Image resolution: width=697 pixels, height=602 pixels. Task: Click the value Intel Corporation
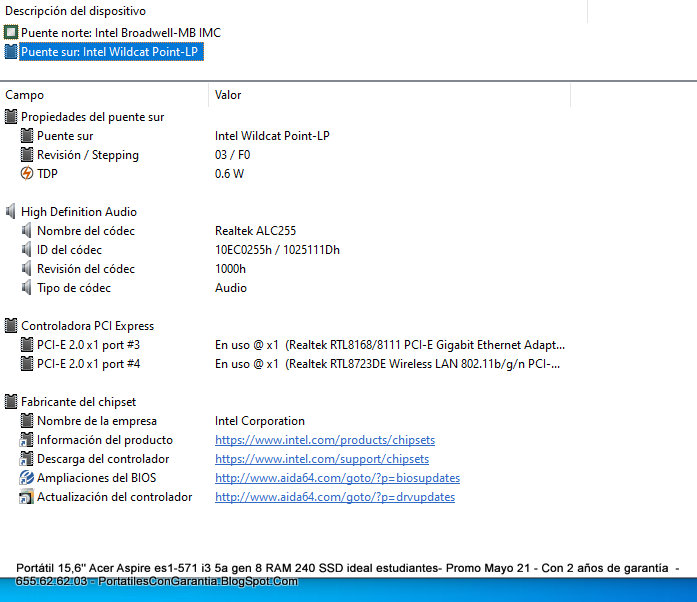(260, 421)
